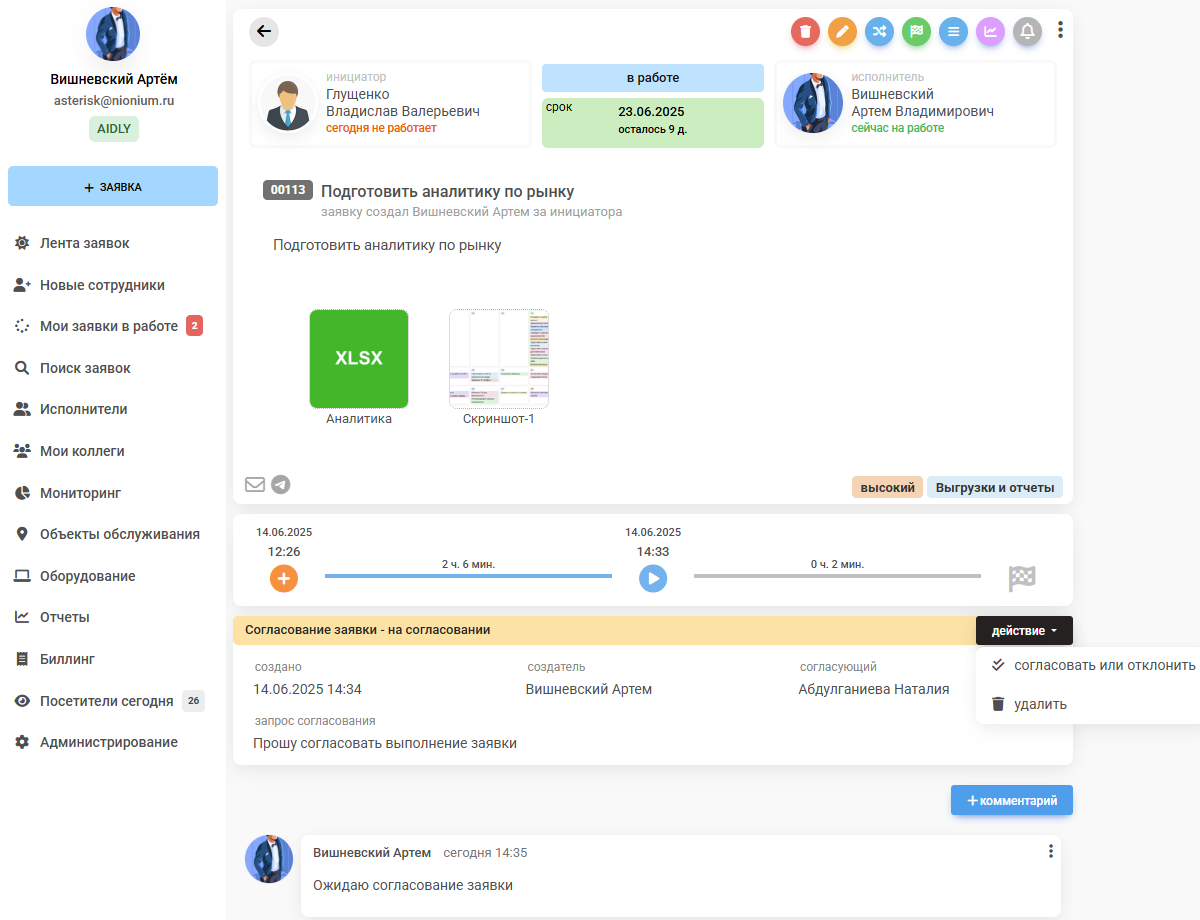Click the orange plus timeline marker
1200x920 pixels.
[284, 578]
